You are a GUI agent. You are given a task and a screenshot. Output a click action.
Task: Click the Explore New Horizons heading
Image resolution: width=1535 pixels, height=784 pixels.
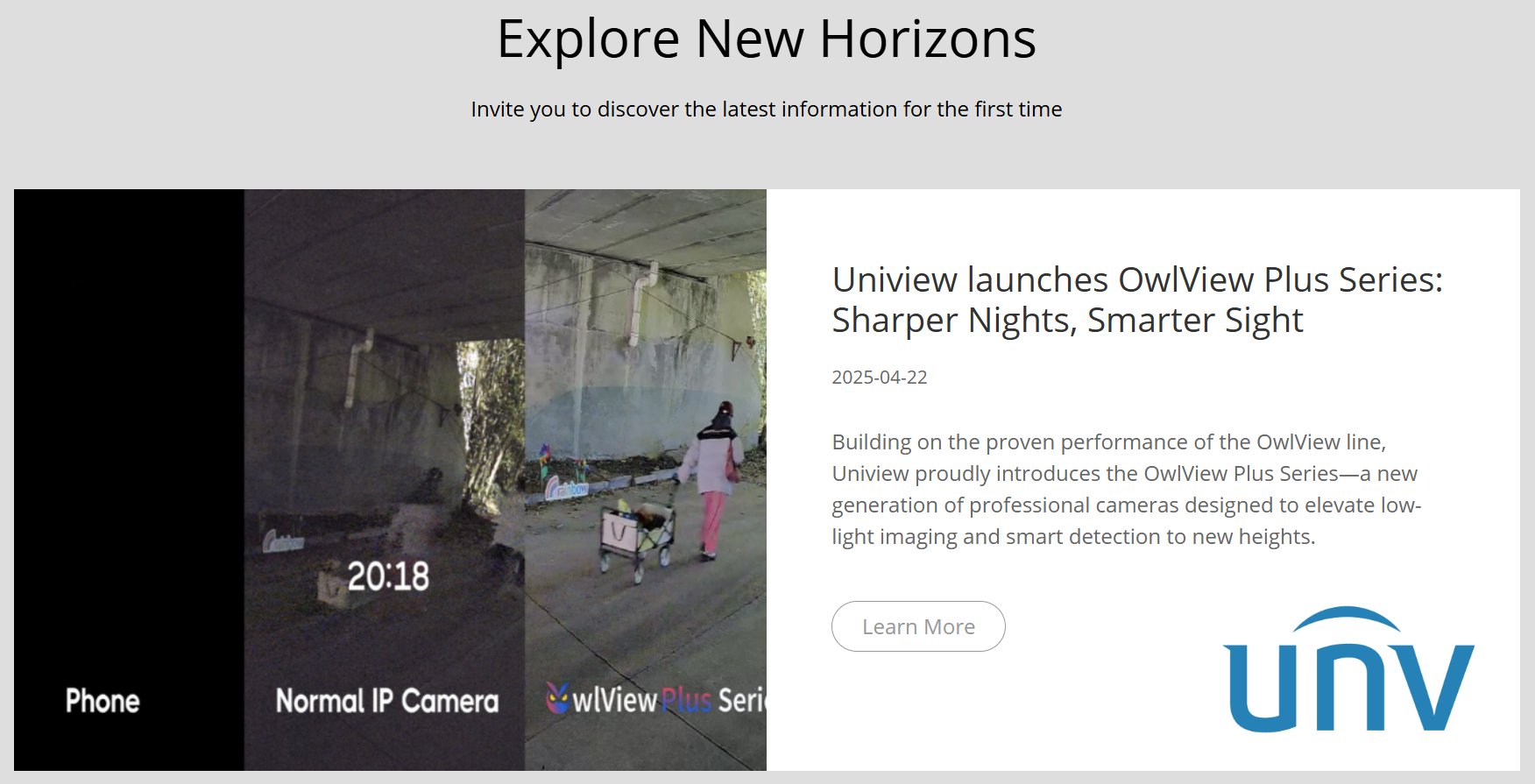pyautogui.click(x=767, y=39)
